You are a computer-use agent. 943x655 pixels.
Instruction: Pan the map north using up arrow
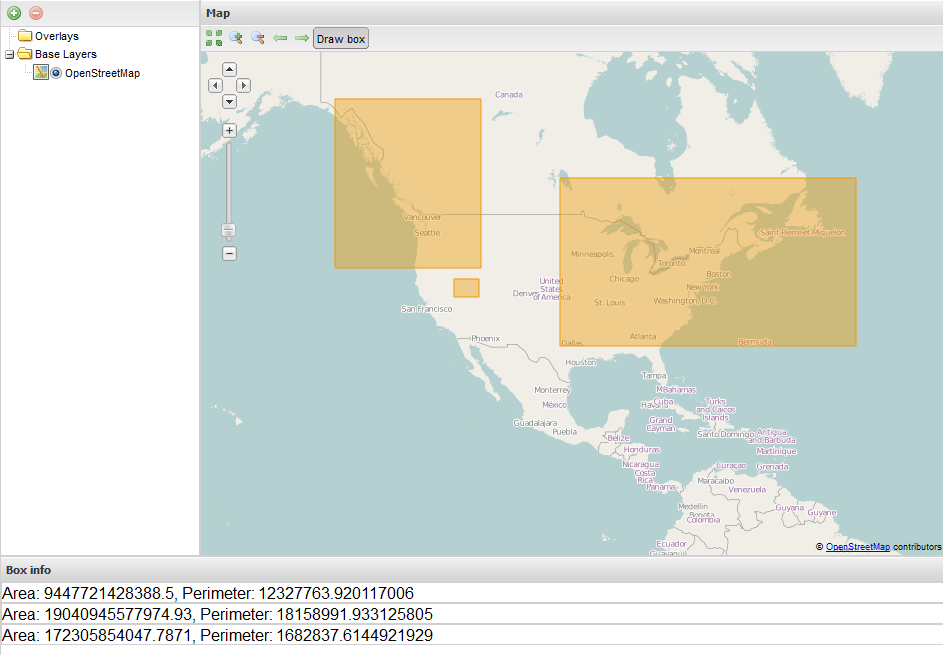coord(229,68)
